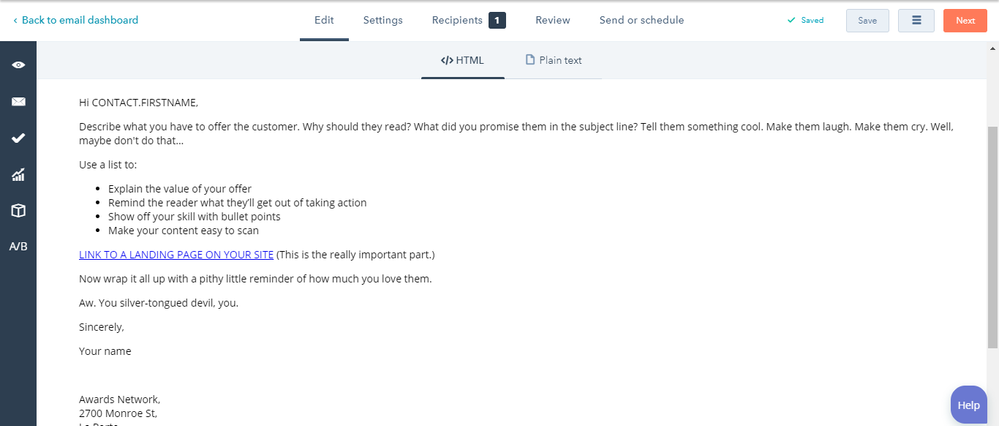Screen dimensions: 999x426
Task: Open the Help chat bubble
Action: (x=968, y=405)
